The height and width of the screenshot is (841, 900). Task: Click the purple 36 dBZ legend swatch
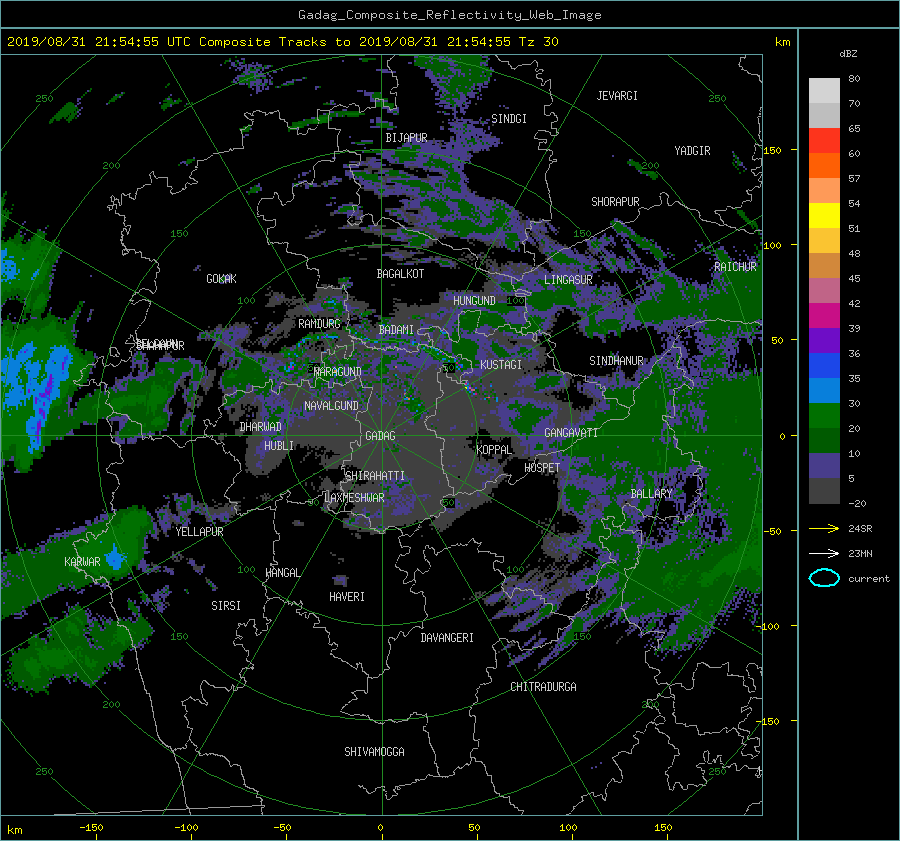(824, 340)
